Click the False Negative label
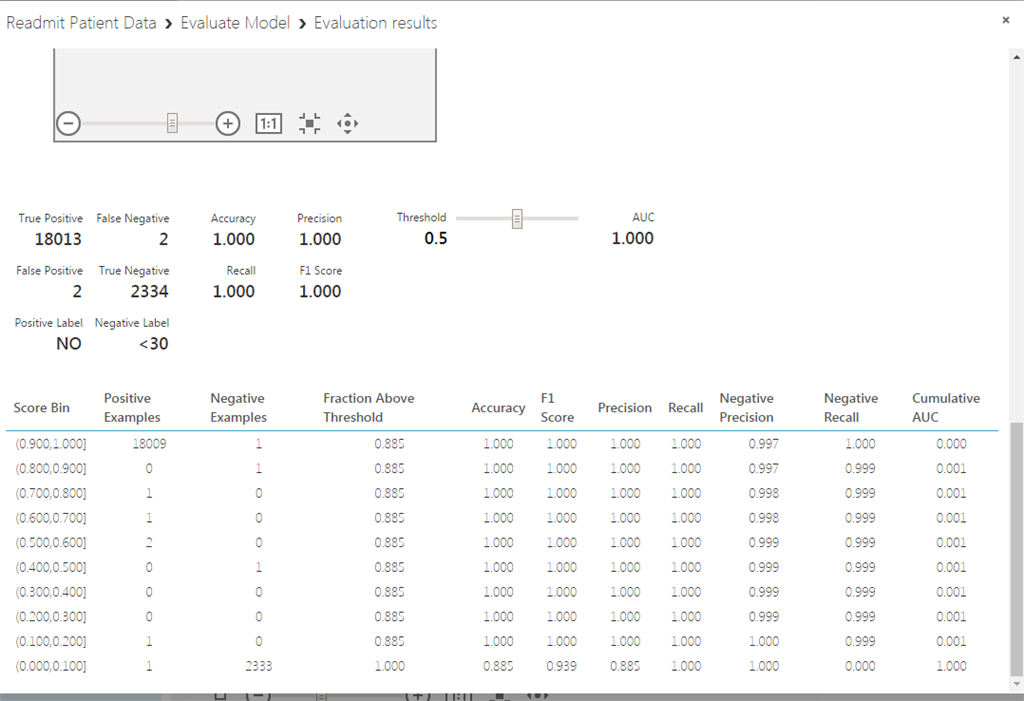Screen dimensions: 1024x701 [x=133, y=219]
